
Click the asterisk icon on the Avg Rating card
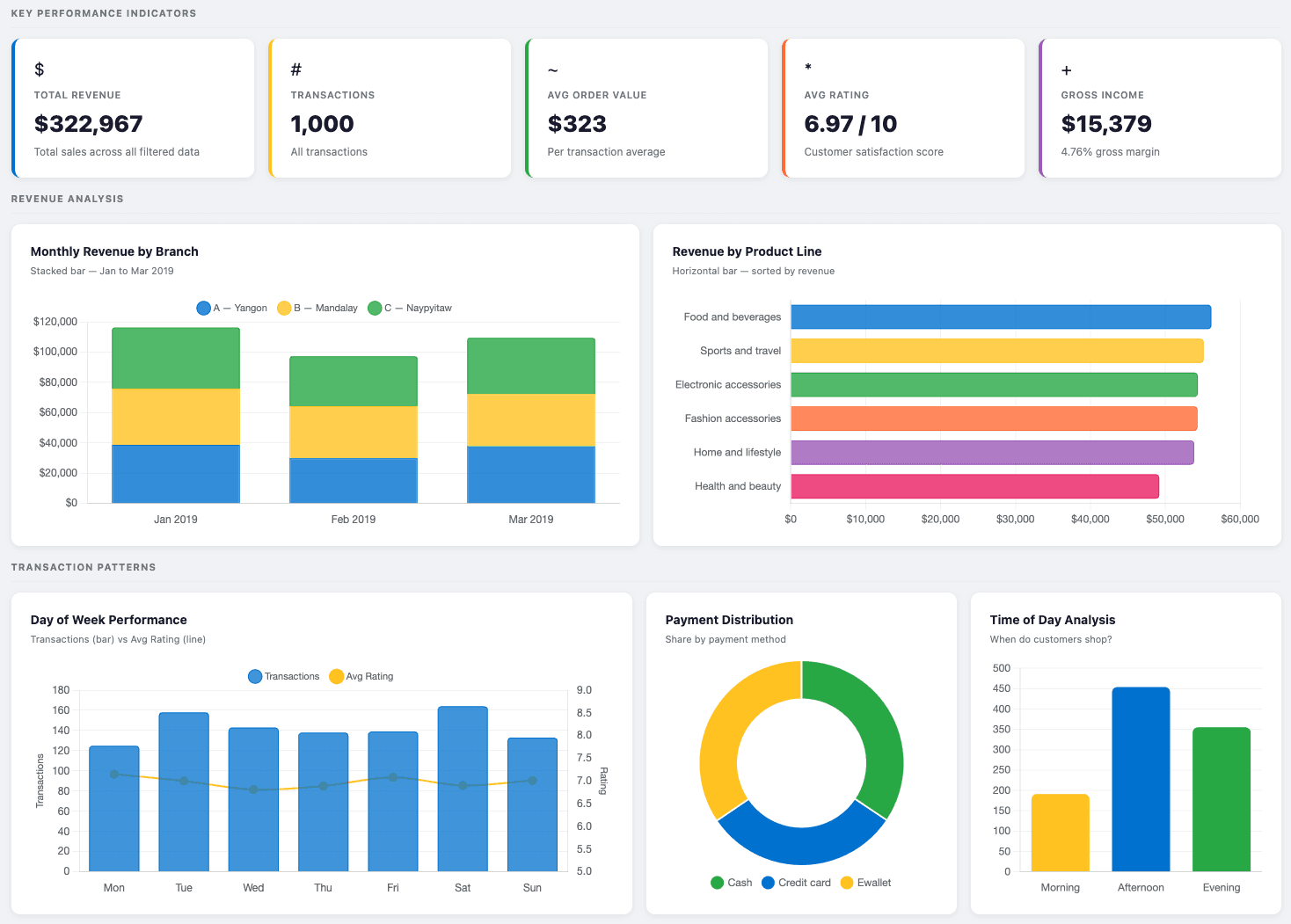pyautogui.click(x=808, y=69)
